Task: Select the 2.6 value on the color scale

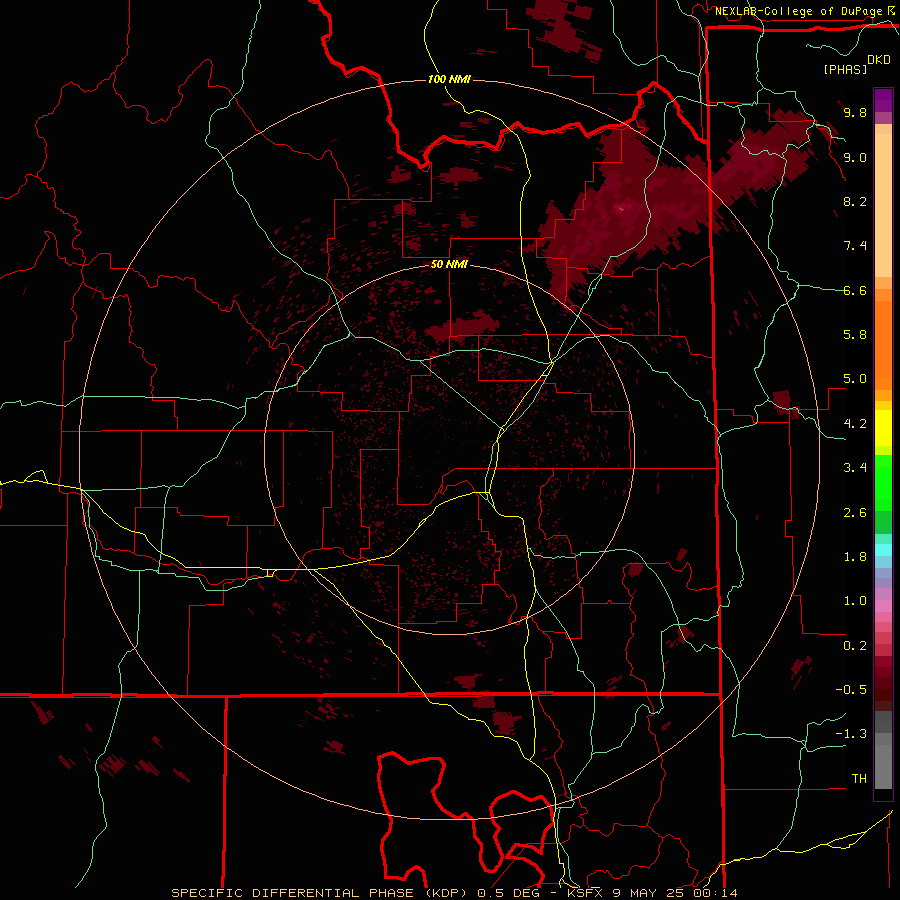Action: click(x=855, y=513)
